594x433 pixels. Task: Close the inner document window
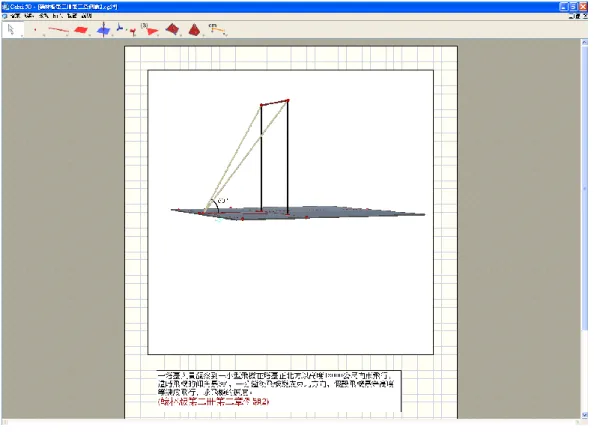[584, 16]
